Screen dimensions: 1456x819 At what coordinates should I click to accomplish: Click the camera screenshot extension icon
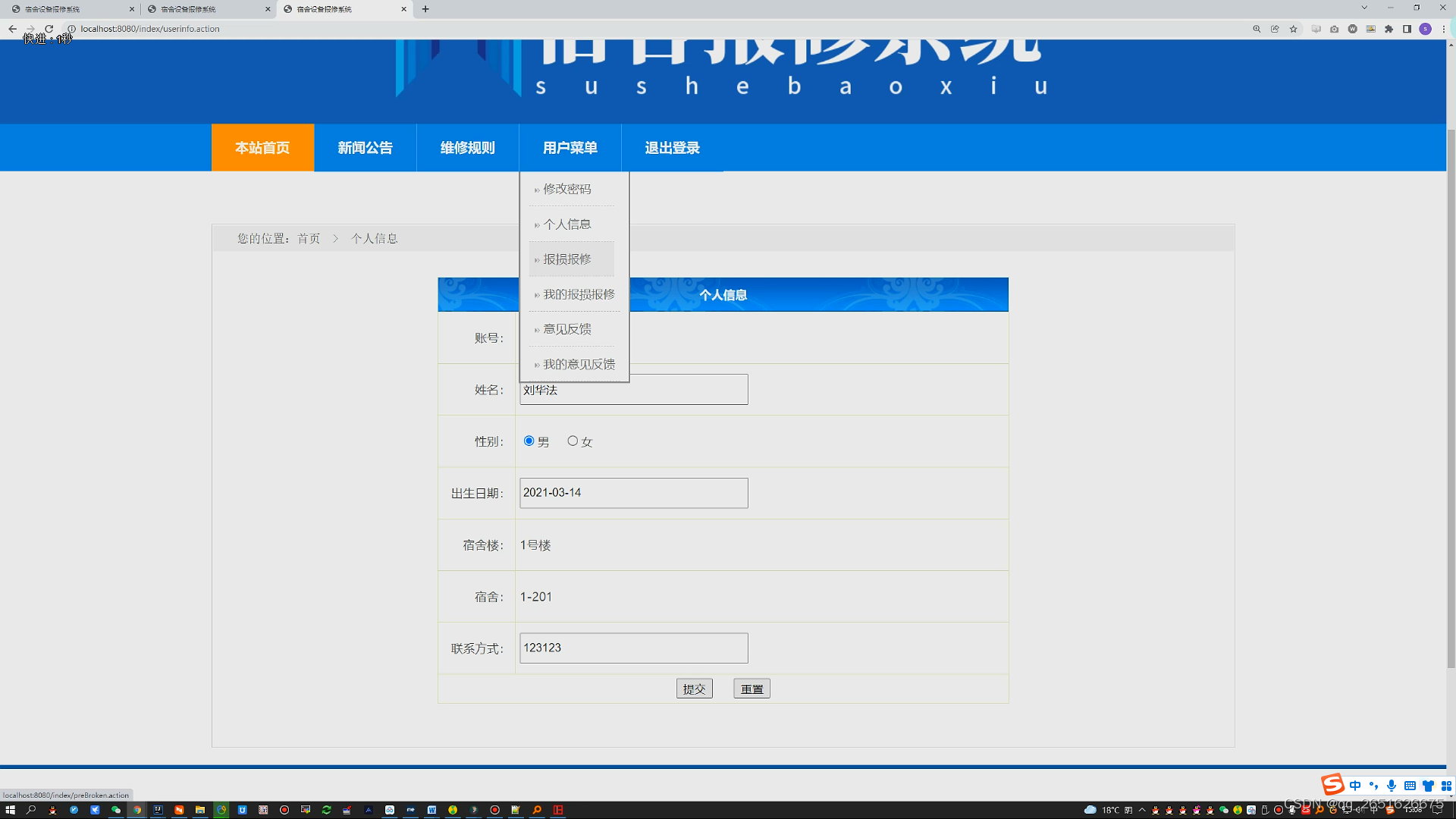click(1334, 29)
